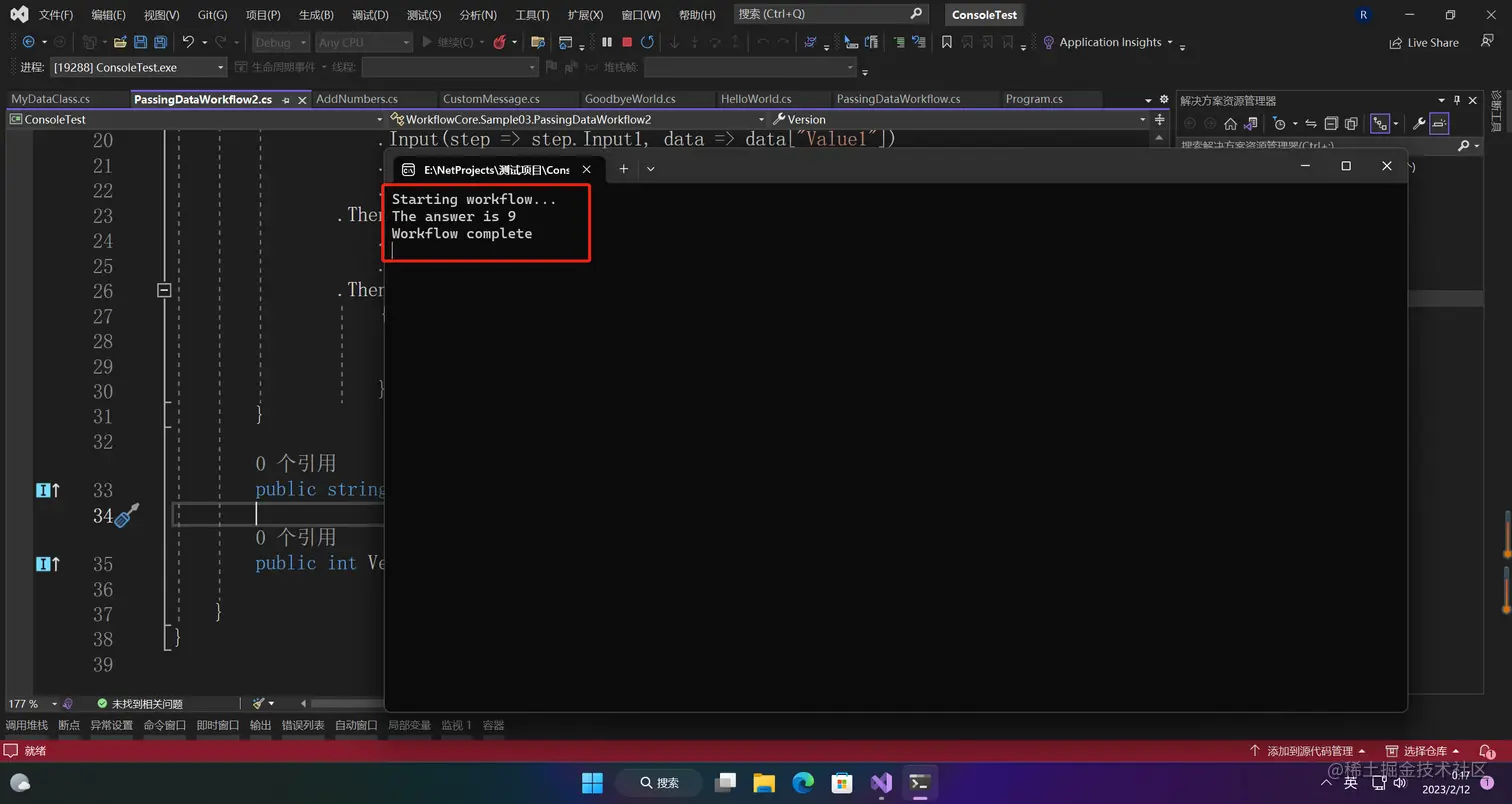Save the current file with disk icon
The image size is (1512, 804).
[140, 42]
